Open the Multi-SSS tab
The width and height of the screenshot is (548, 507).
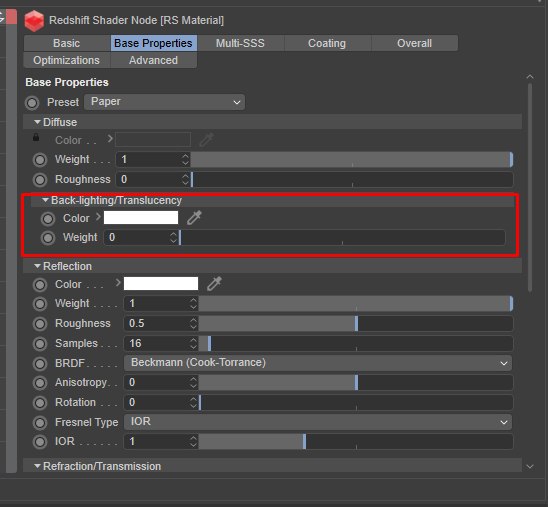[240, 43]
